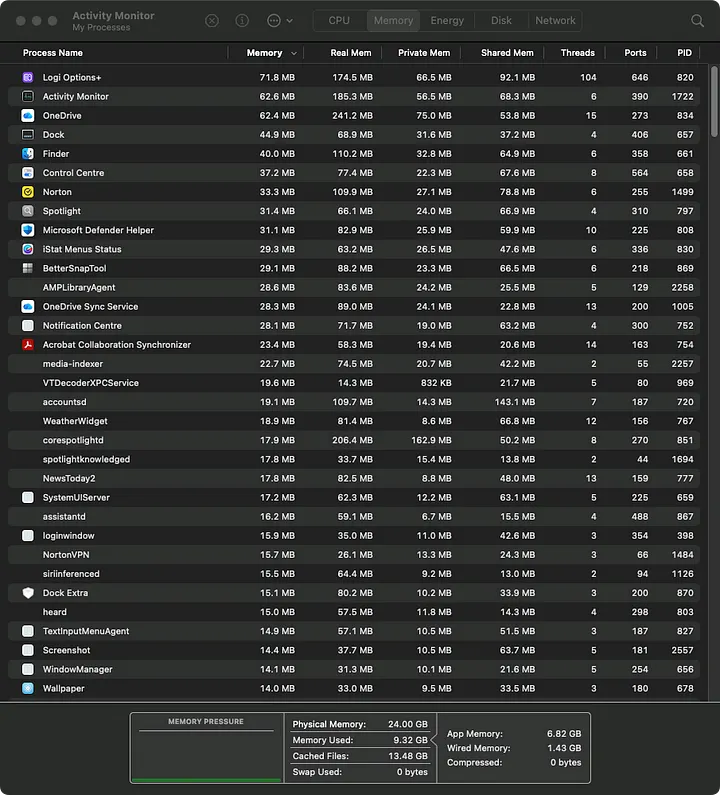Click the Control Centre icon
Viewport: 720px width, 795px height.
pyautogui.click(x=28, y=173)
